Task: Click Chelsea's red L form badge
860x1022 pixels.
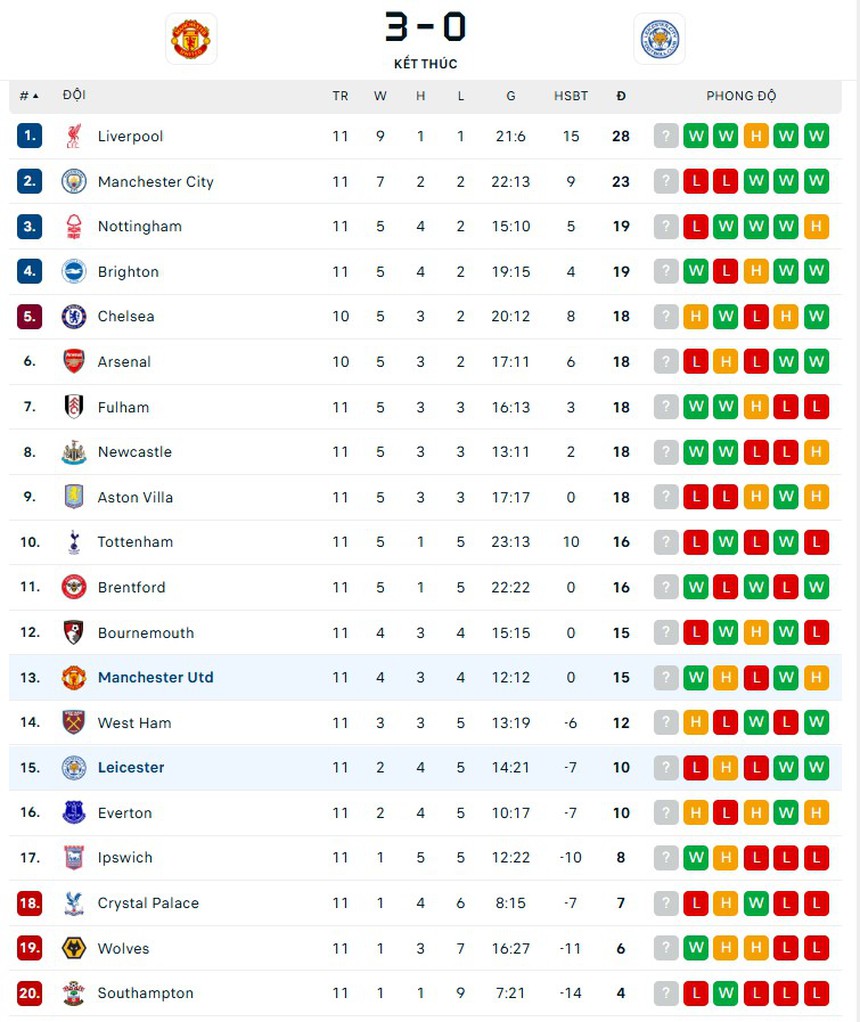Action: click(756, 317)
